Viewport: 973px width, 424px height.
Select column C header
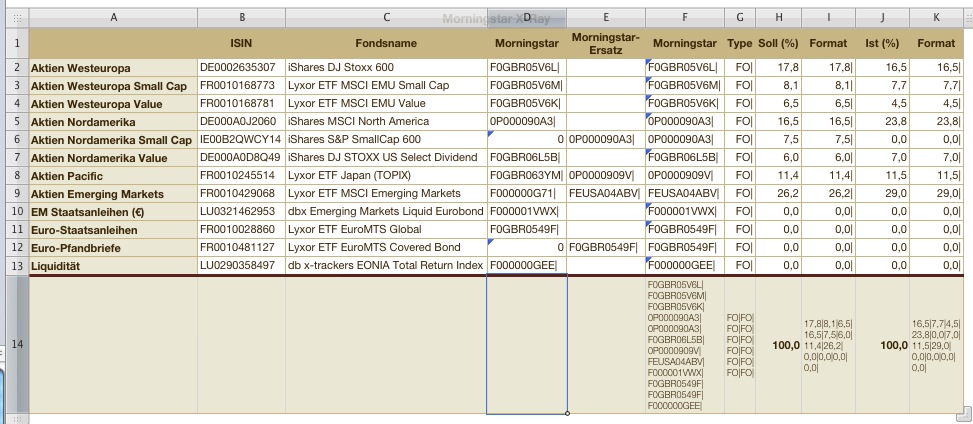pyautogui.click(x=386, y=18)
